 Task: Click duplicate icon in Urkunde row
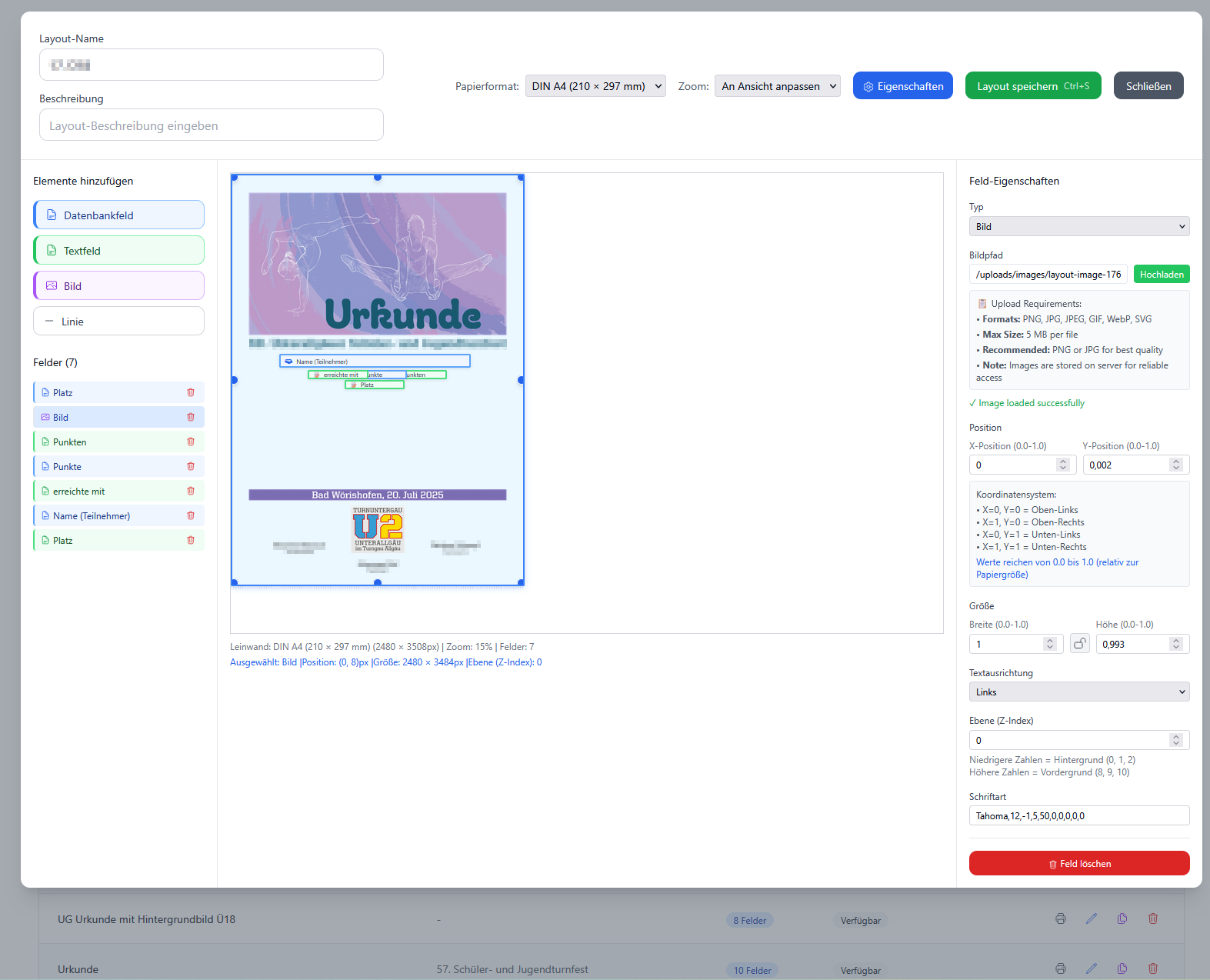(x=1122, y=968)
